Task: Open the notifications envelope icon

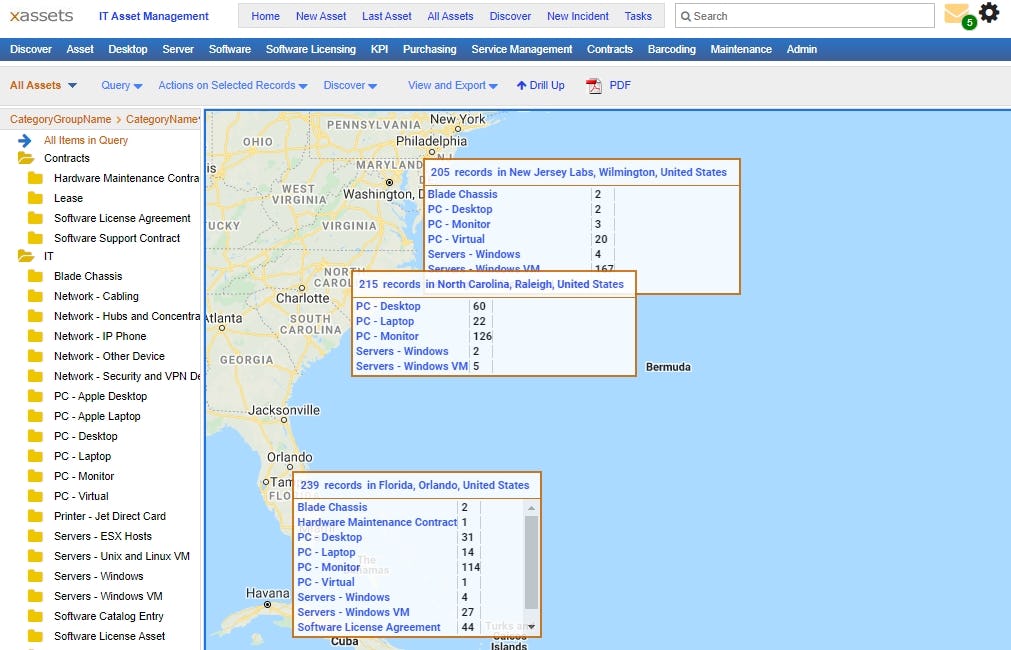Action: (957, 15)
